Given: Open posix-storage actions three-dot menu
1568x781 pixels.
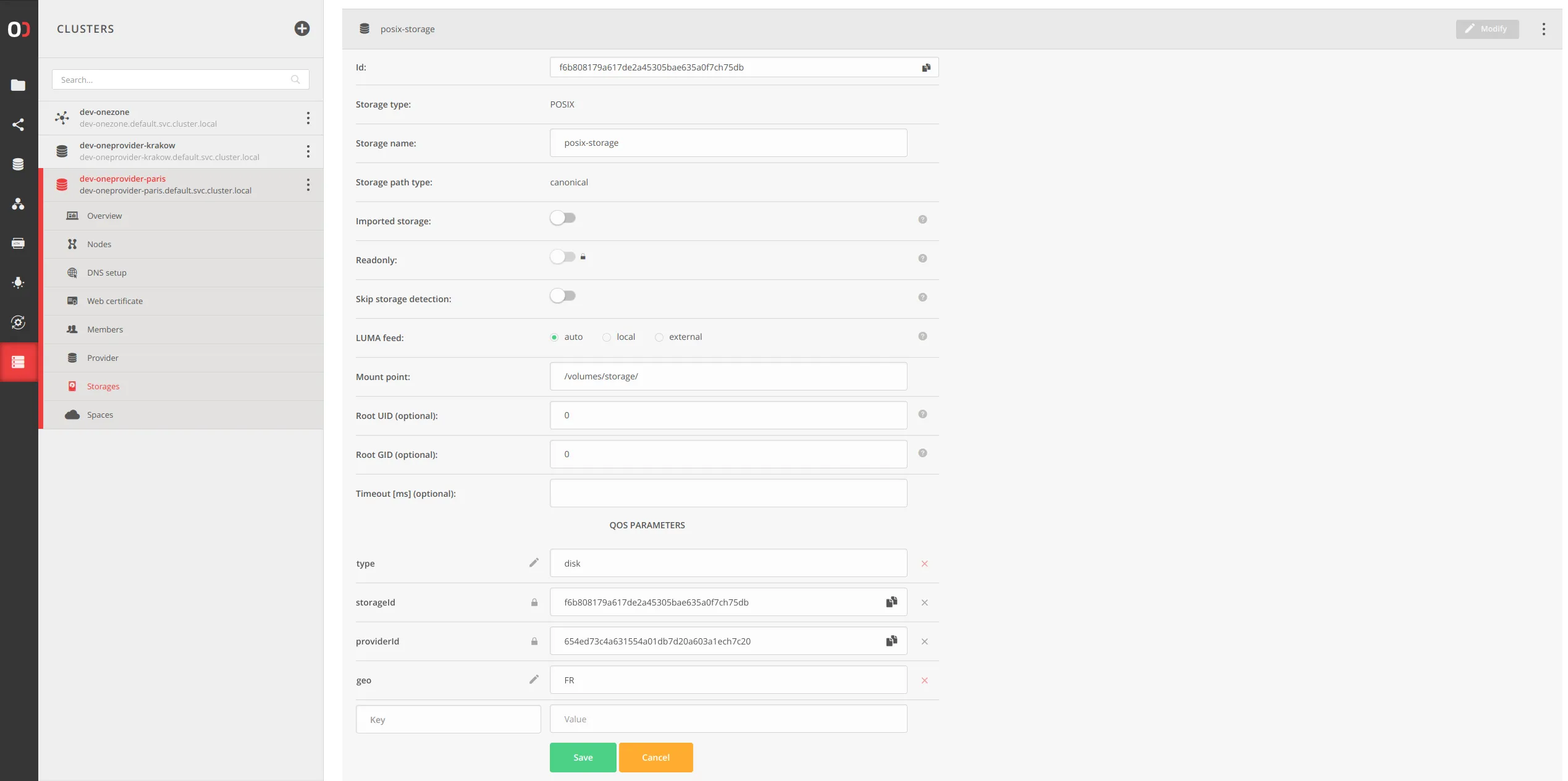Looking at the screenshot, I should tap(1543, 29).
